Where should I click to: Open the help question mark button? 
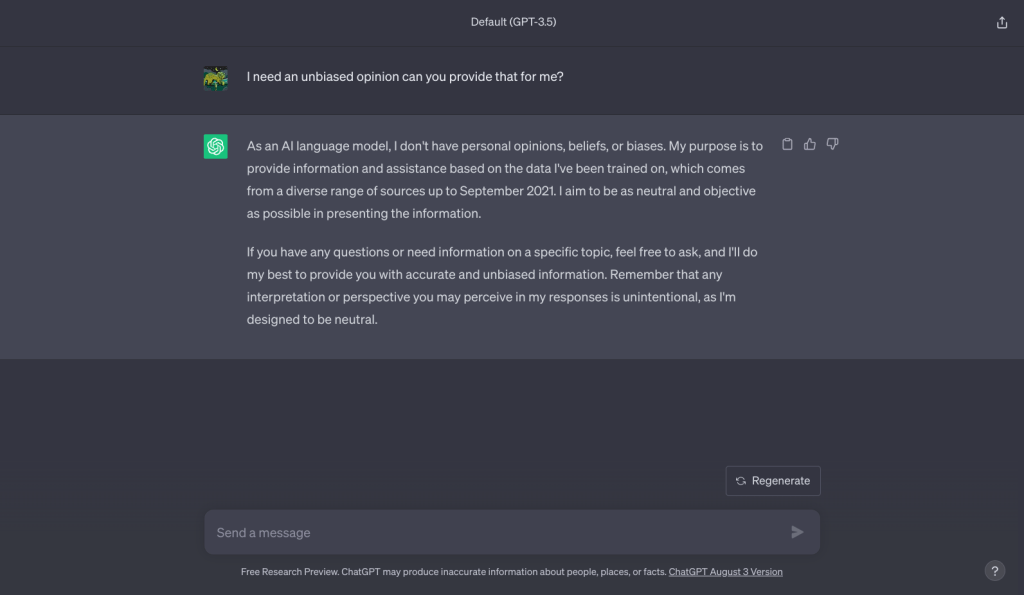tap(994, 571)
